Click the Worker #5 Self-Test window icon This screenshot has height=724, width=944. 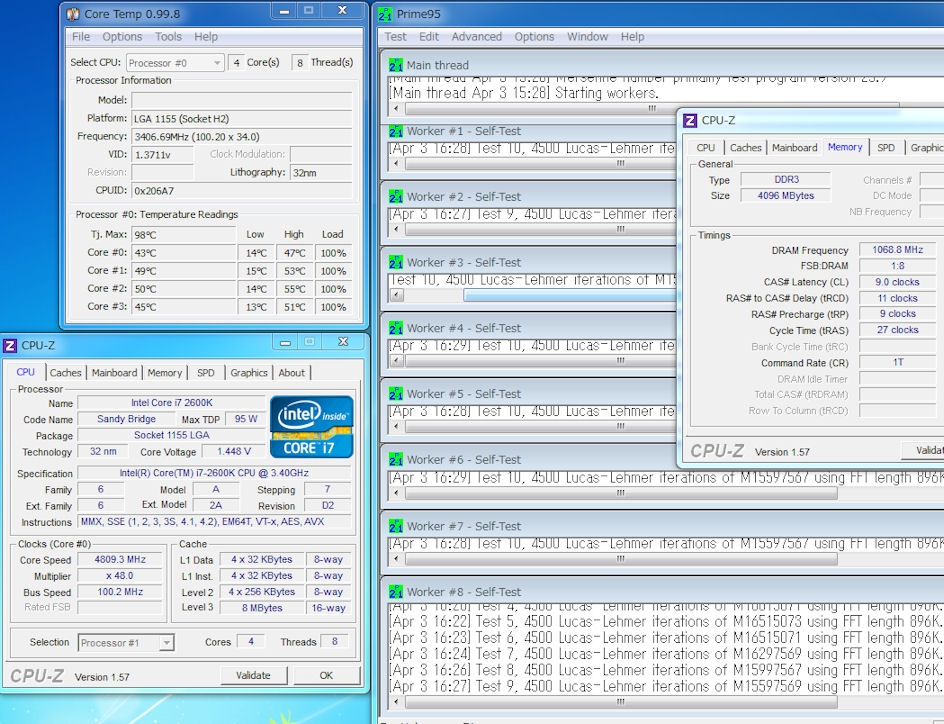[x=396, y=394]
